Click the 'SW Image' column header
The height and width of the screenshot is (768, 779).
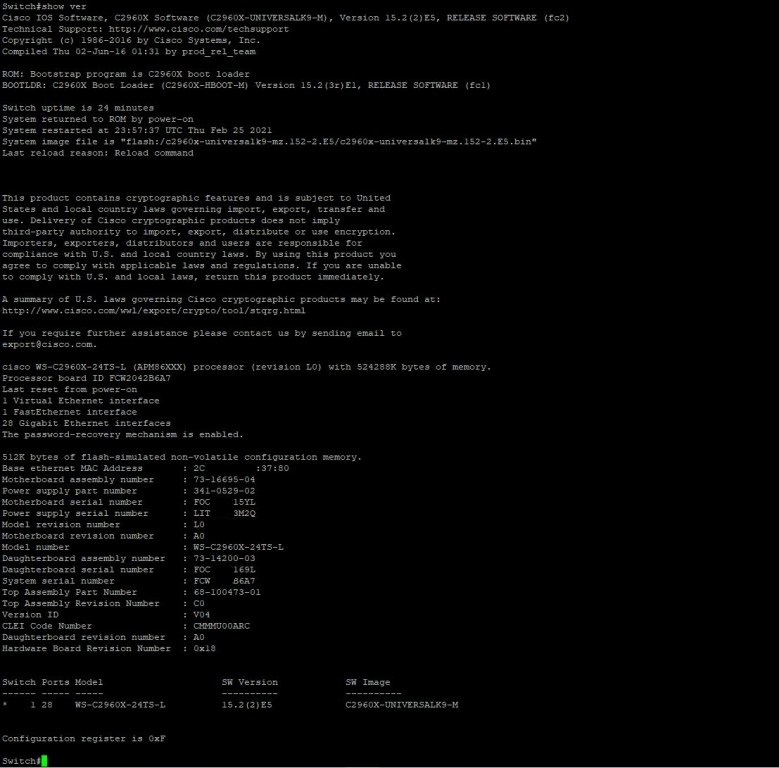click(368, 682)
